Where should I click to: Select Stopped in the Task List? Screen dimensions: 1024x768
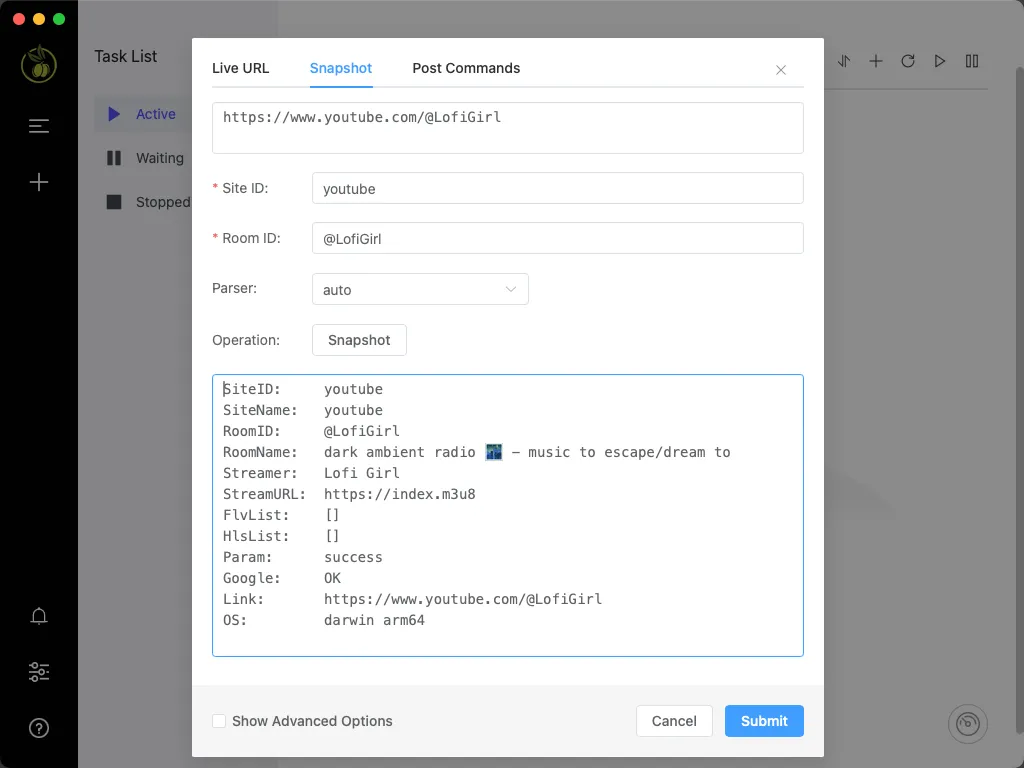(x=148, y=202)
